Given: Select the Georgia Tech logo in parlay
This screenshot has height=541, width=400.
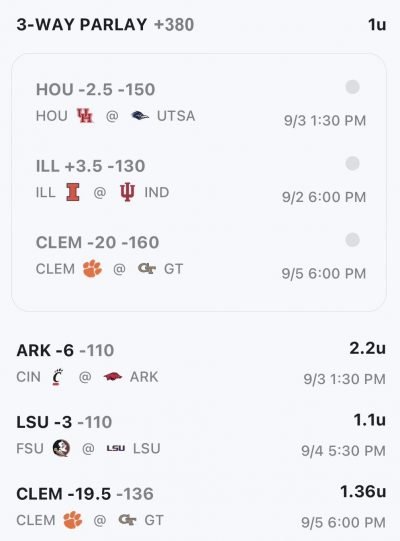Looking at the screenshot, I should [147, 268].
